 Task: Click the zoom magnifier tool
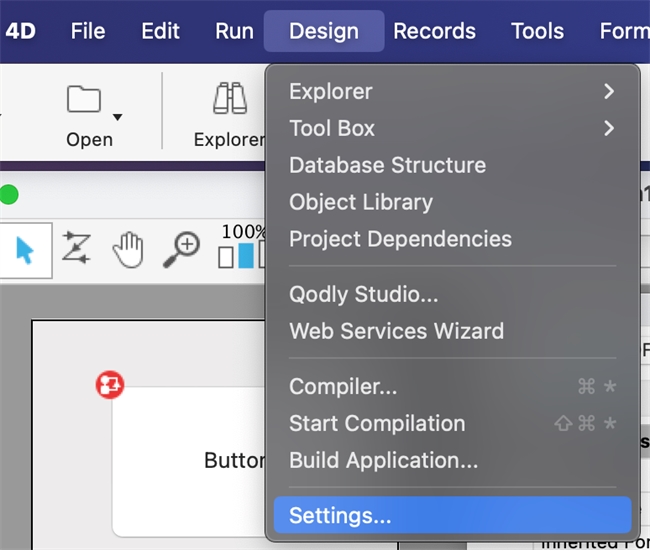[182, 247]
